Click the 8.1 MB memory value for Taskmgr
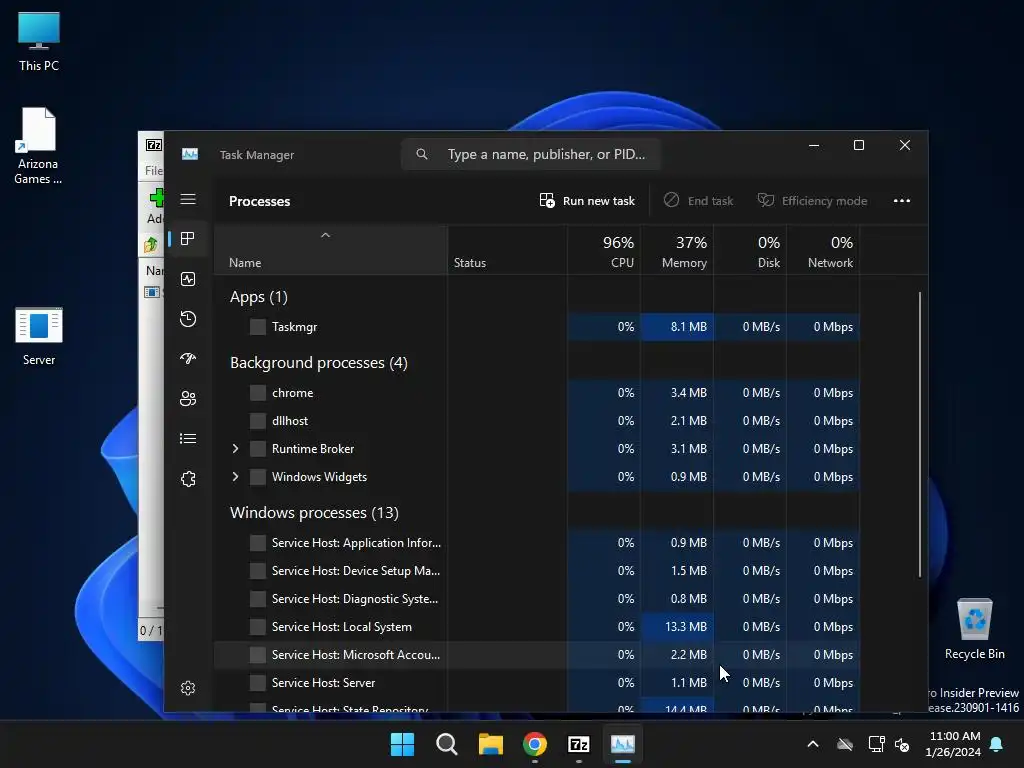 coord(677,327)
